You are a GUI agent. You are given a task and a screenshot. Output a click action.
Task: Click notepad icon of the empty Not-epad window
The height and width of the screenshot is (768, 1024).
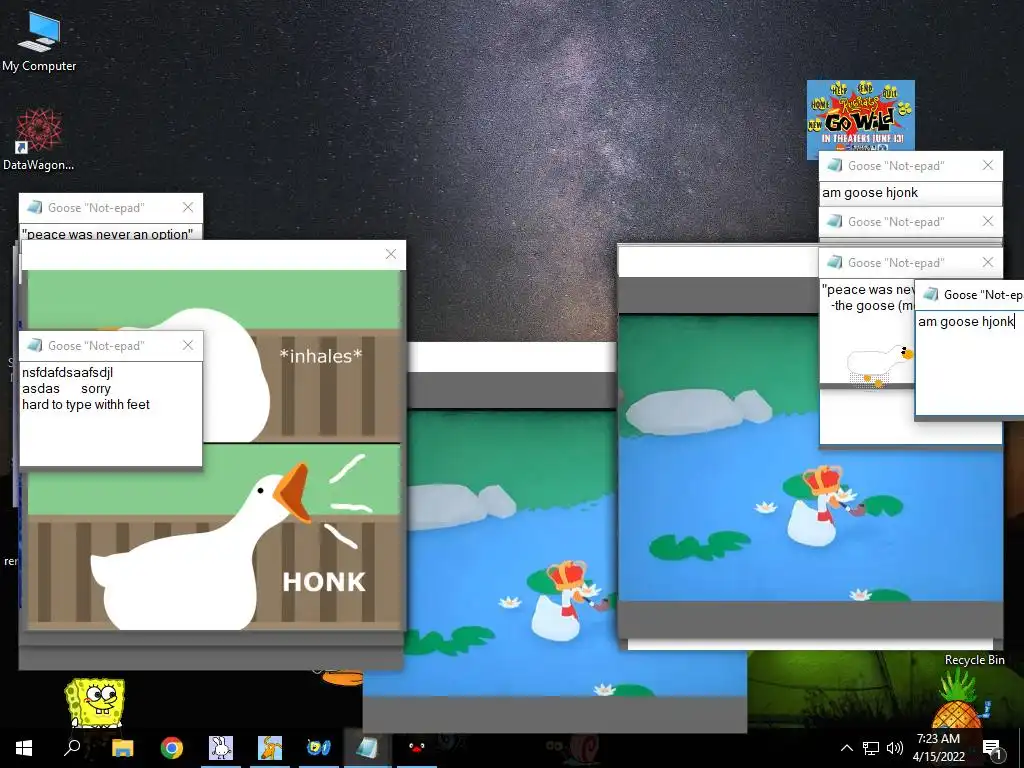point(835,221)
